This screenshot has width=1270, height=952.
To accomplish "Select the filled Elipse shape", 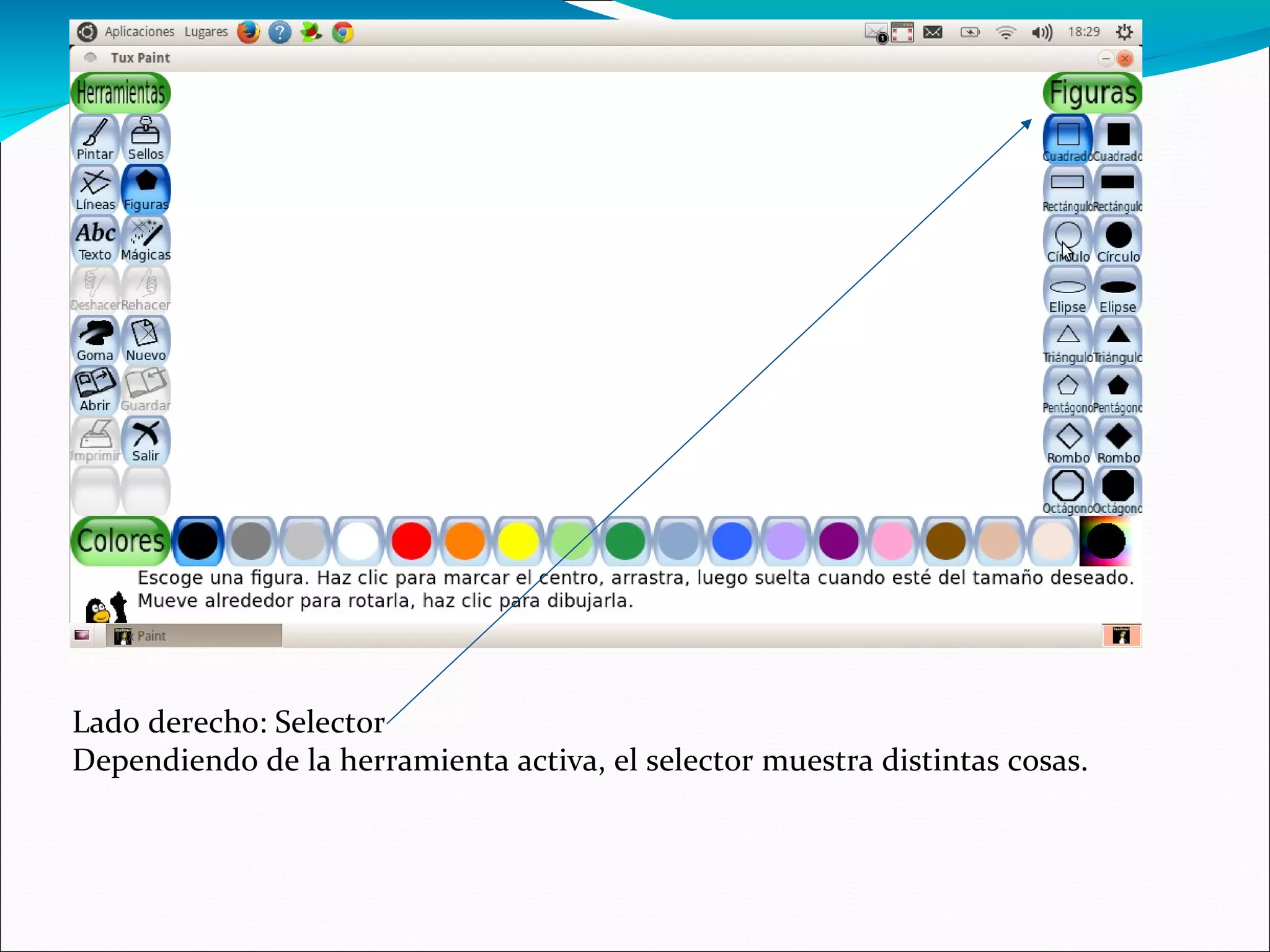I will [x=1117, y=291].
